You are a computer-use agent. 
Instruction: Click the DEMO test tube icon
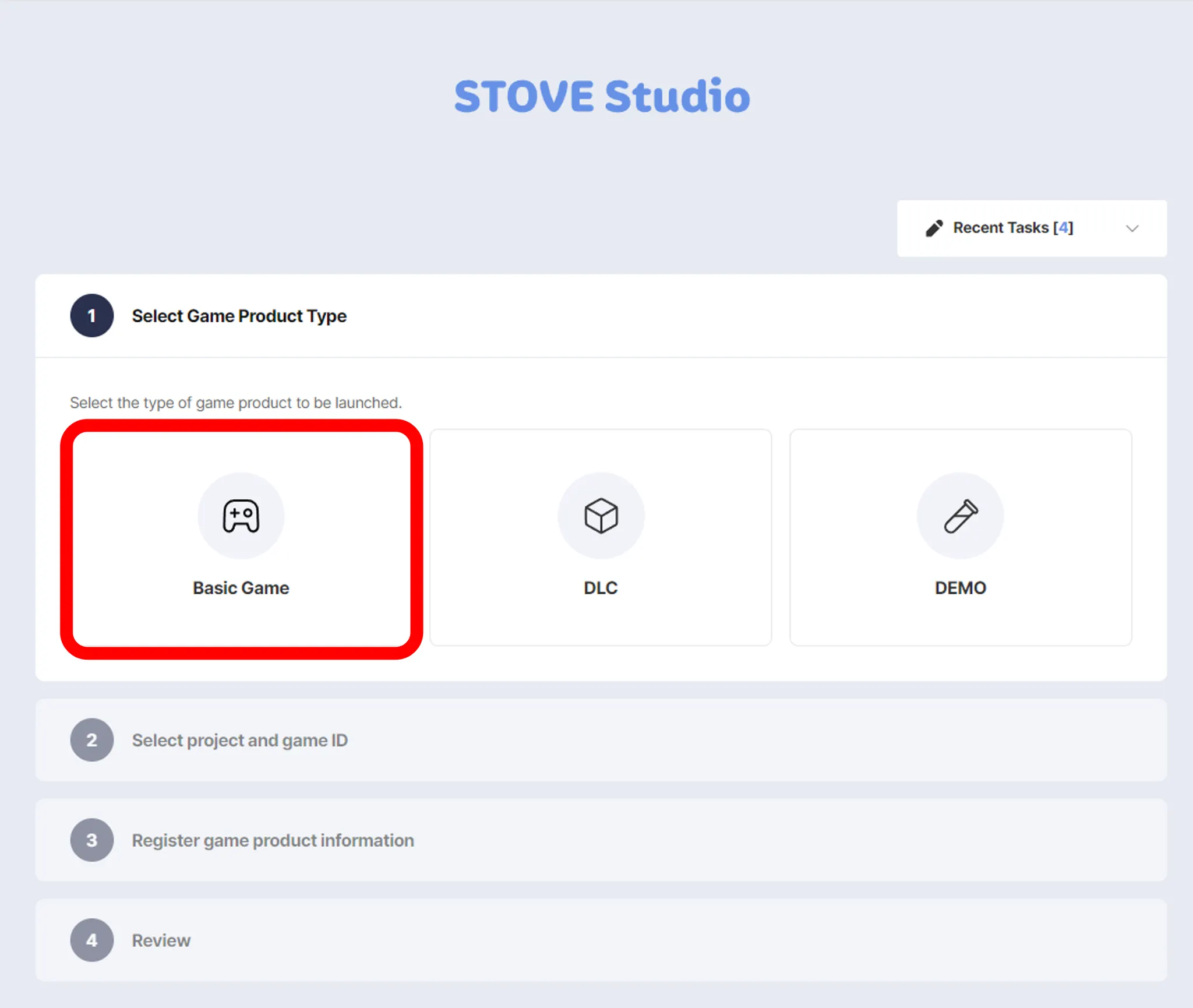(x=960, y=516)
